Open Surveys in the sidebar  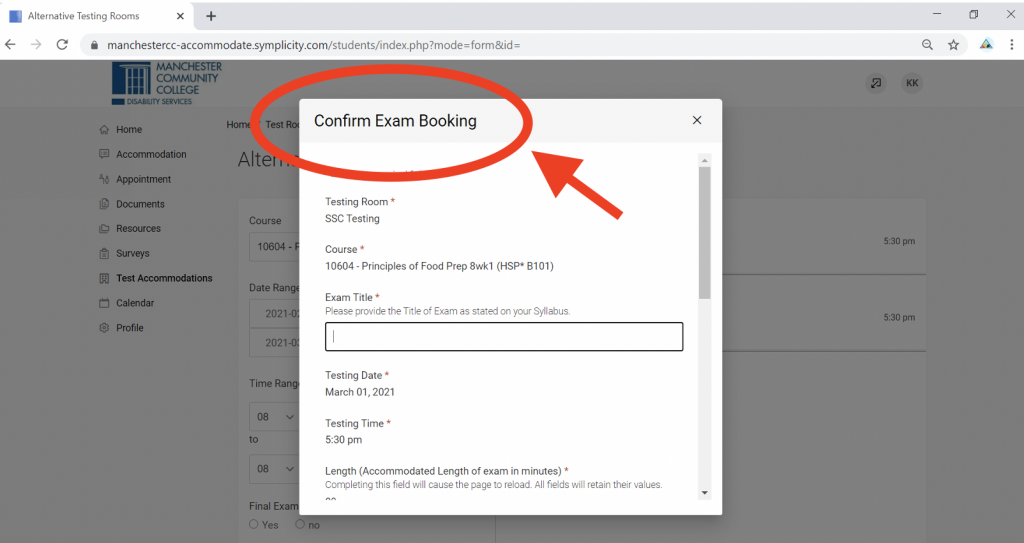133,254
